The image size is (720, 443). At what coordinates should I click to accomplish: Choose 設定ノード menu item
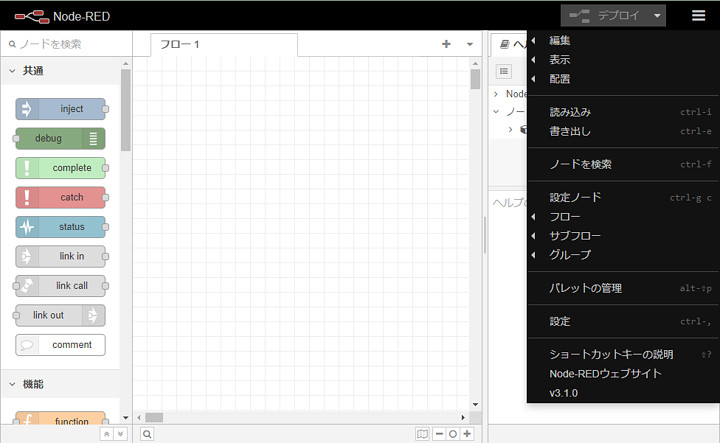click(624, 197)
